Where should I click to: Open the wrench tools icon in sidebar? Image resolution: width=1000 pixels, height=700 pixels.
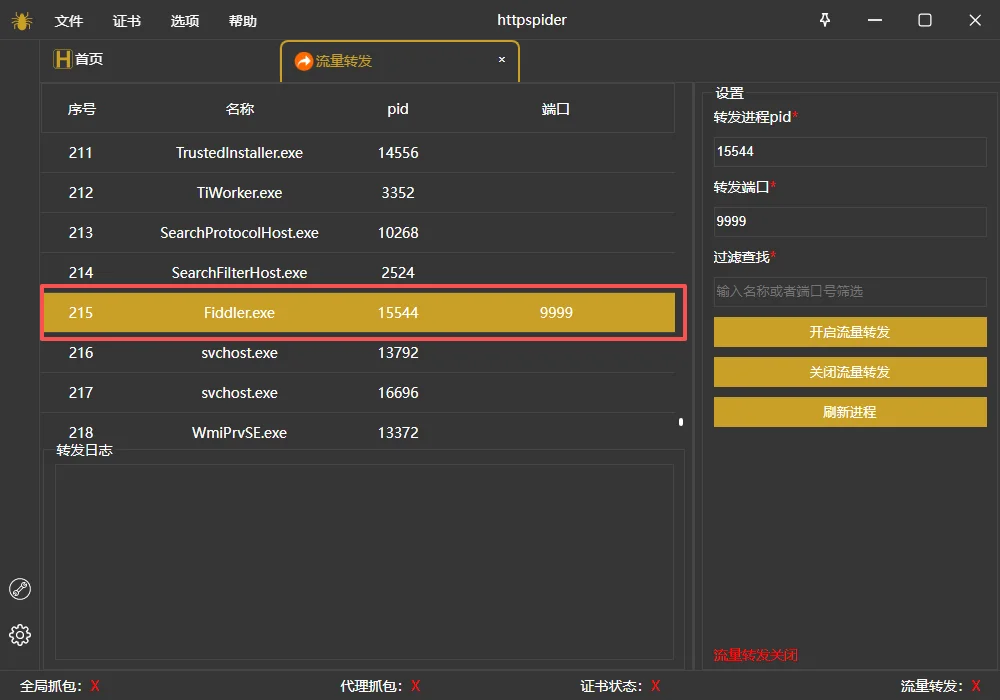click(x=20, y=589)
